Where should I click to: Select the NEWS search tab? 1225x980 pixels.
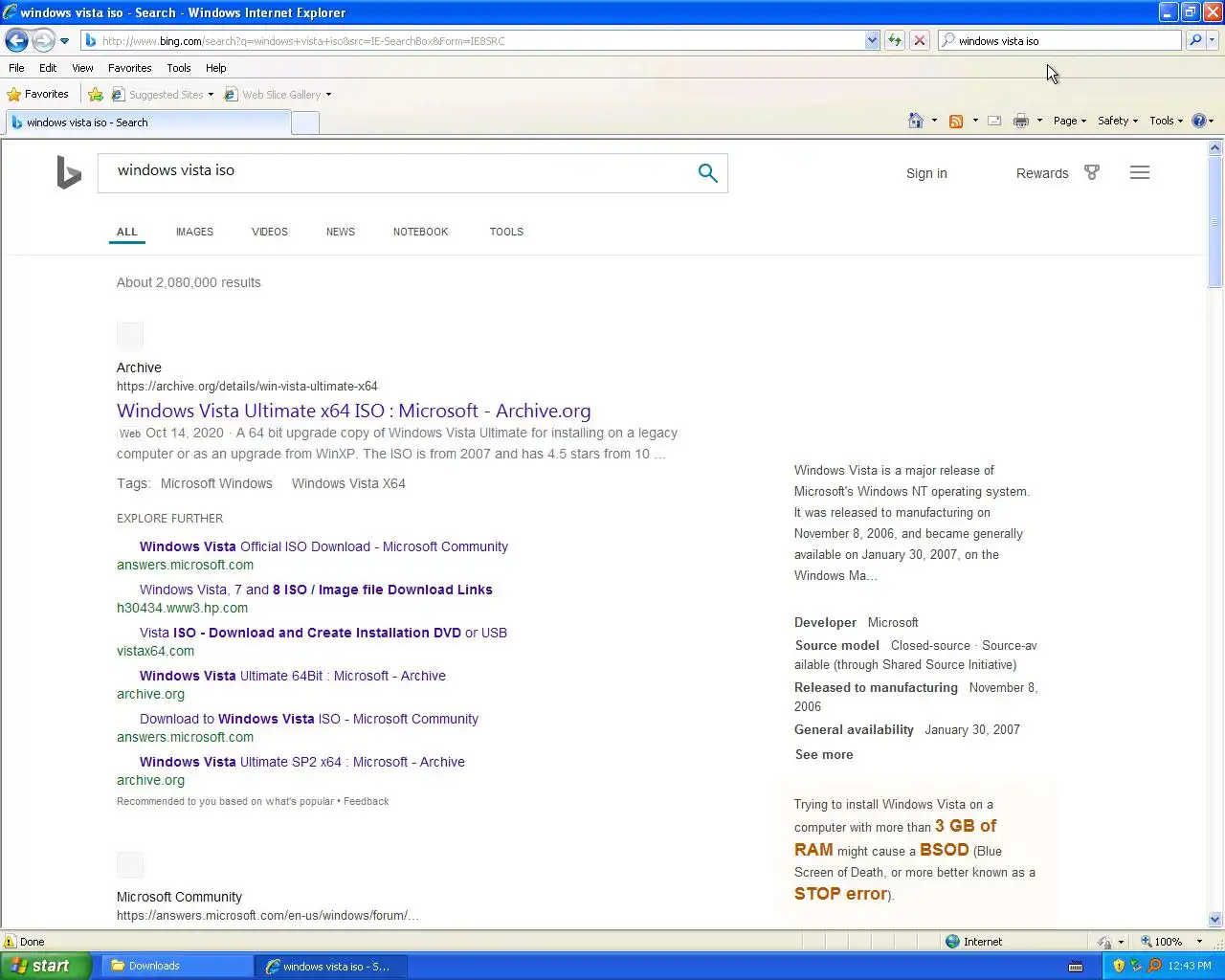(341, 232)
